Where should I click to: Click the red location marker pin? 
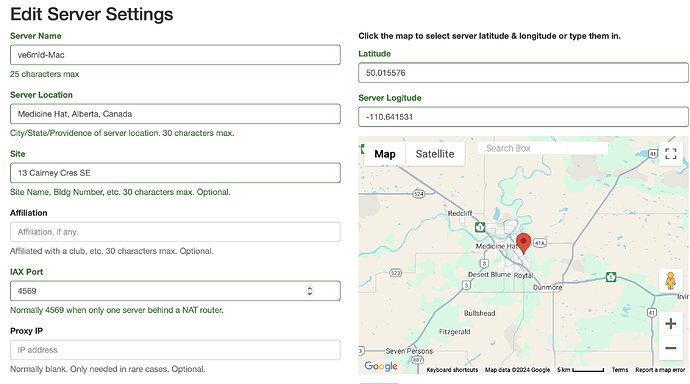click(523, 243)
